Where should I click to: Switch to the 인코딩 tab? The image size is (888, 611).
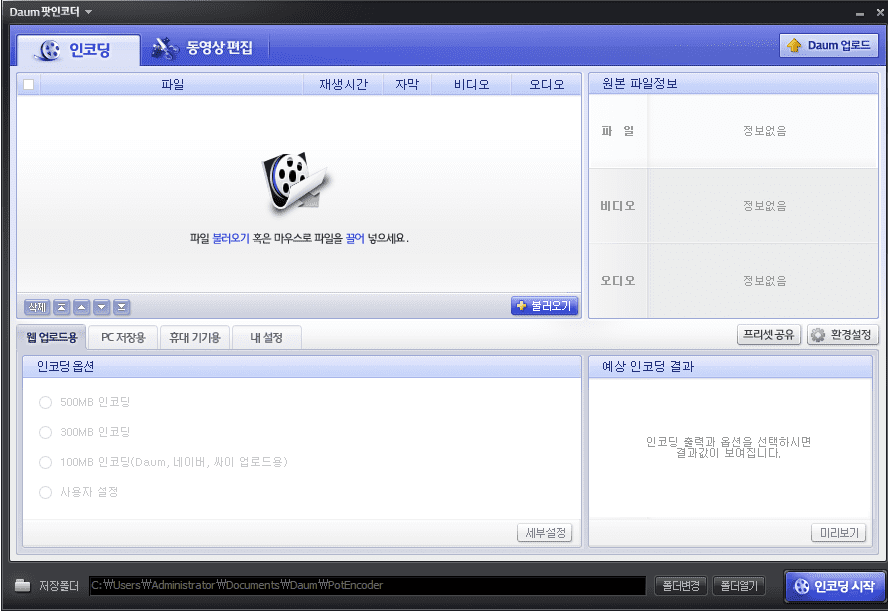click(78, 50)
